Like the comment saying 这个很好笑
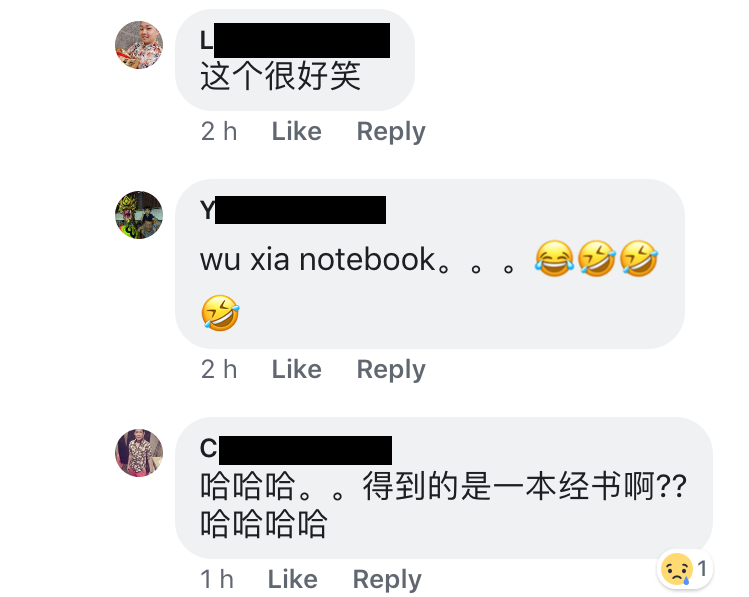749x597 pixels. click(297, 131)
